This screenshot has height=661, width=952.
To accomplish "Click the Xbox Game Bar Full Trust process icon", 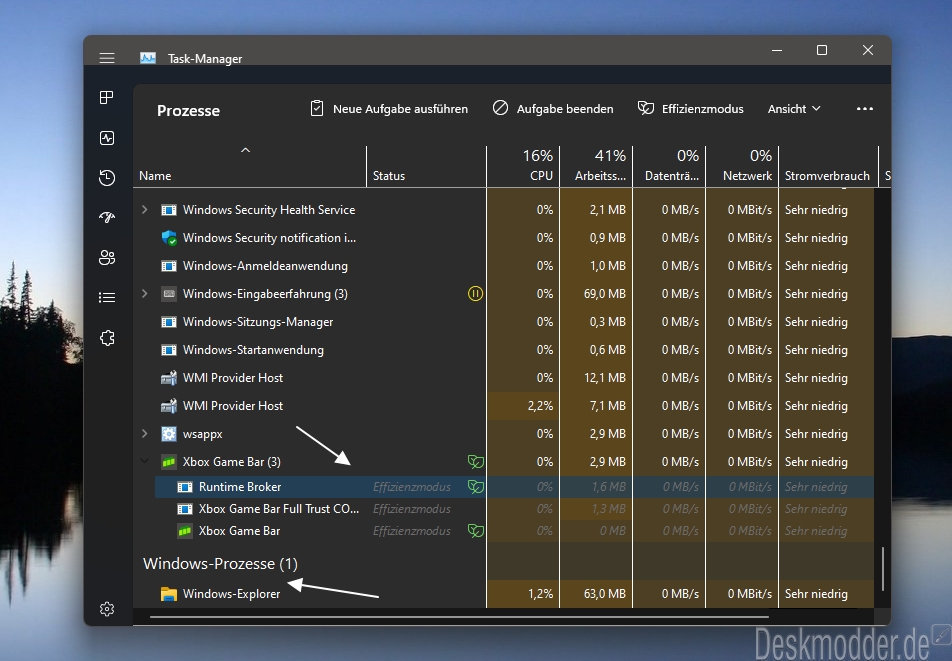I will [x=185, y=509].
